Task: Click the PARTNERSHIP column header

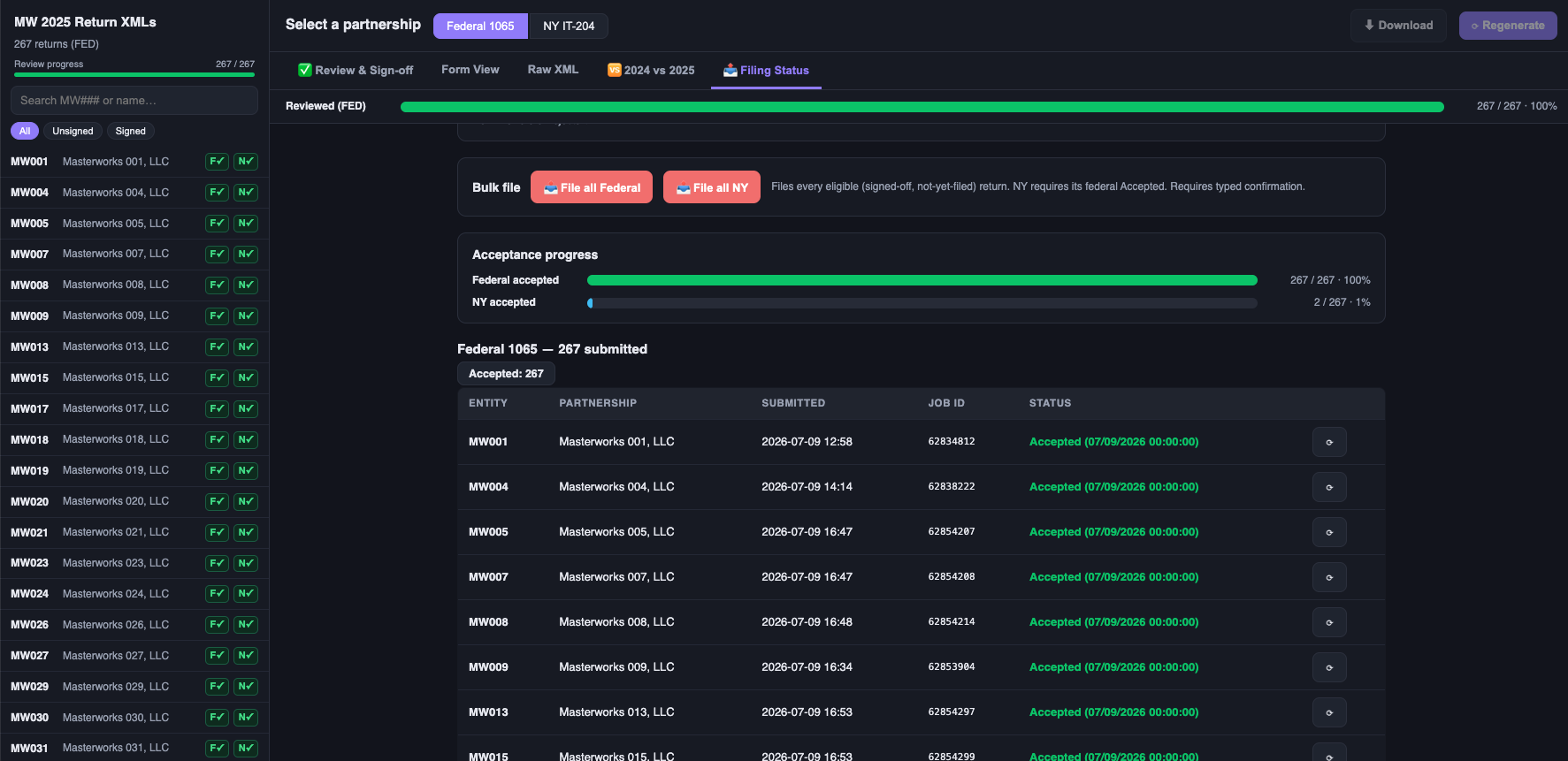Action: (x=598, y=403)
